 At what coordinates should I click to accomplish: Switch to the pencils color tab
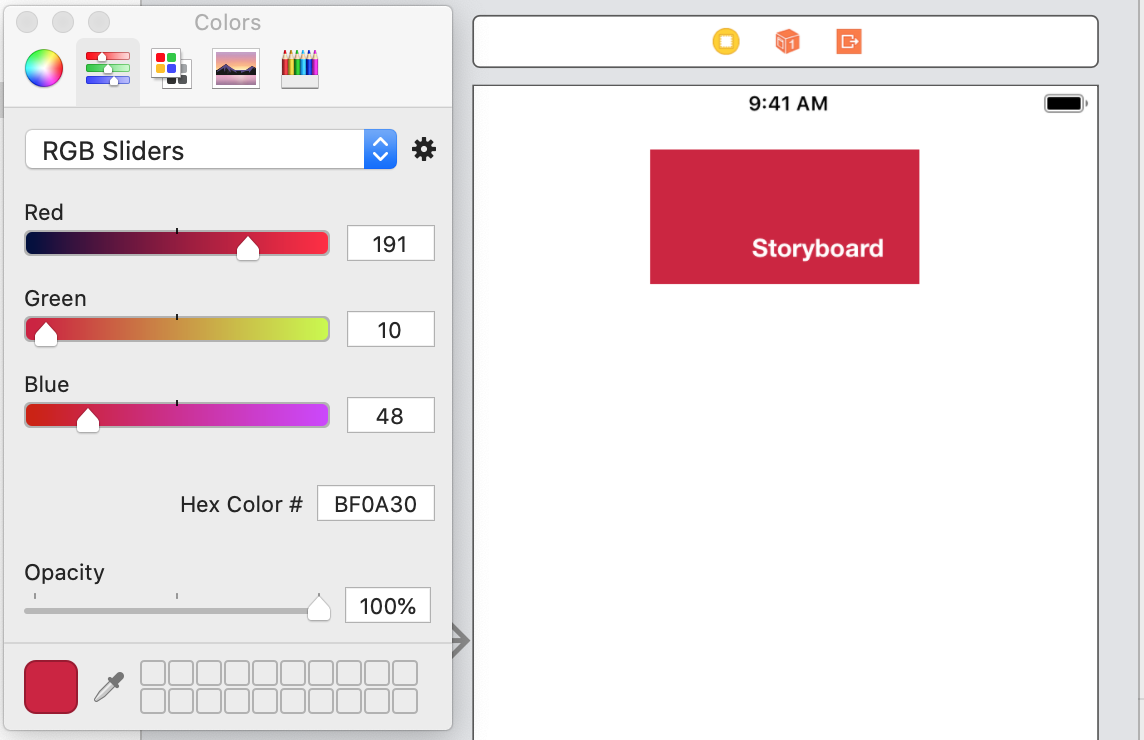click(x=300, y=69)
